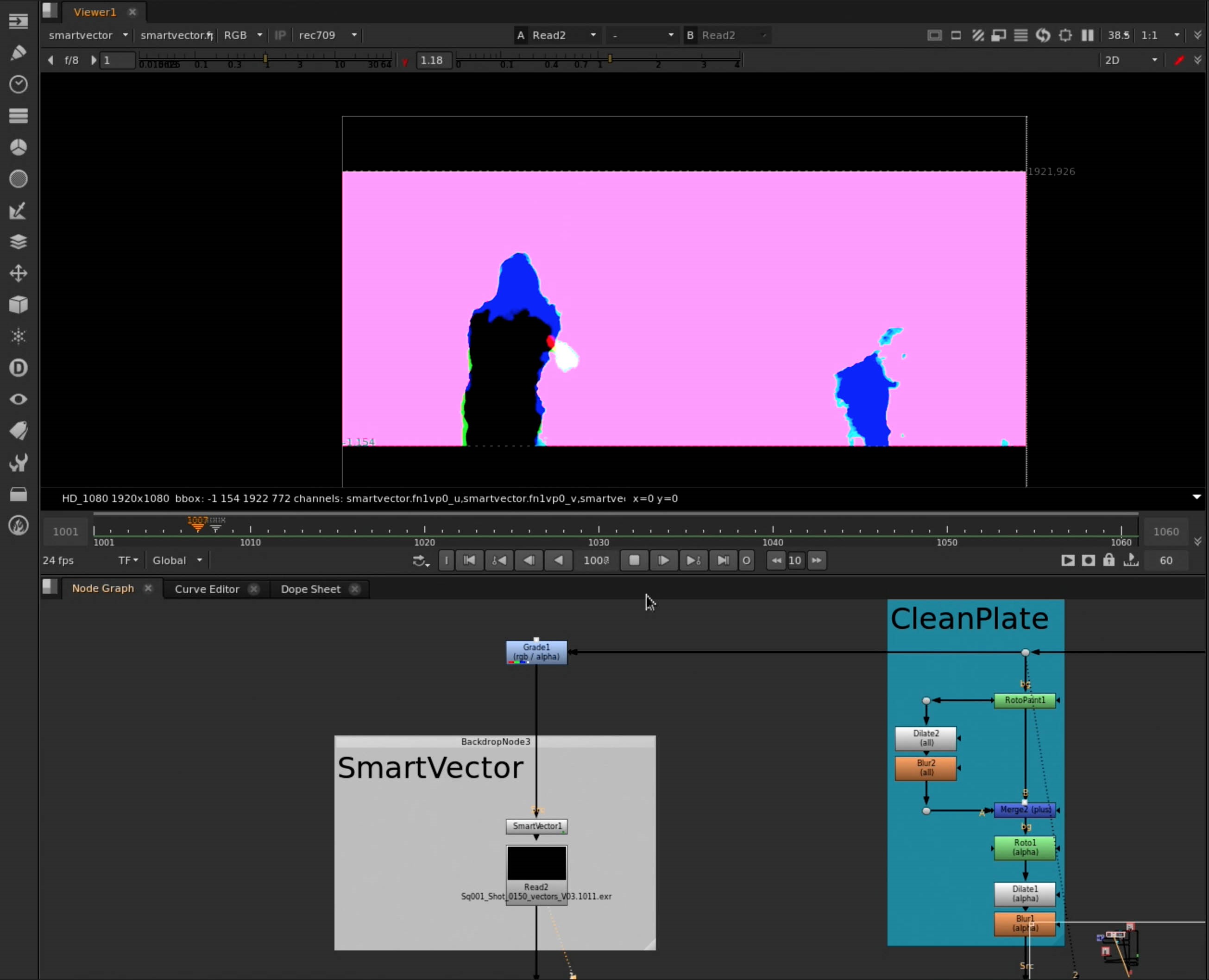Open the Views eye icon menu

18,400
